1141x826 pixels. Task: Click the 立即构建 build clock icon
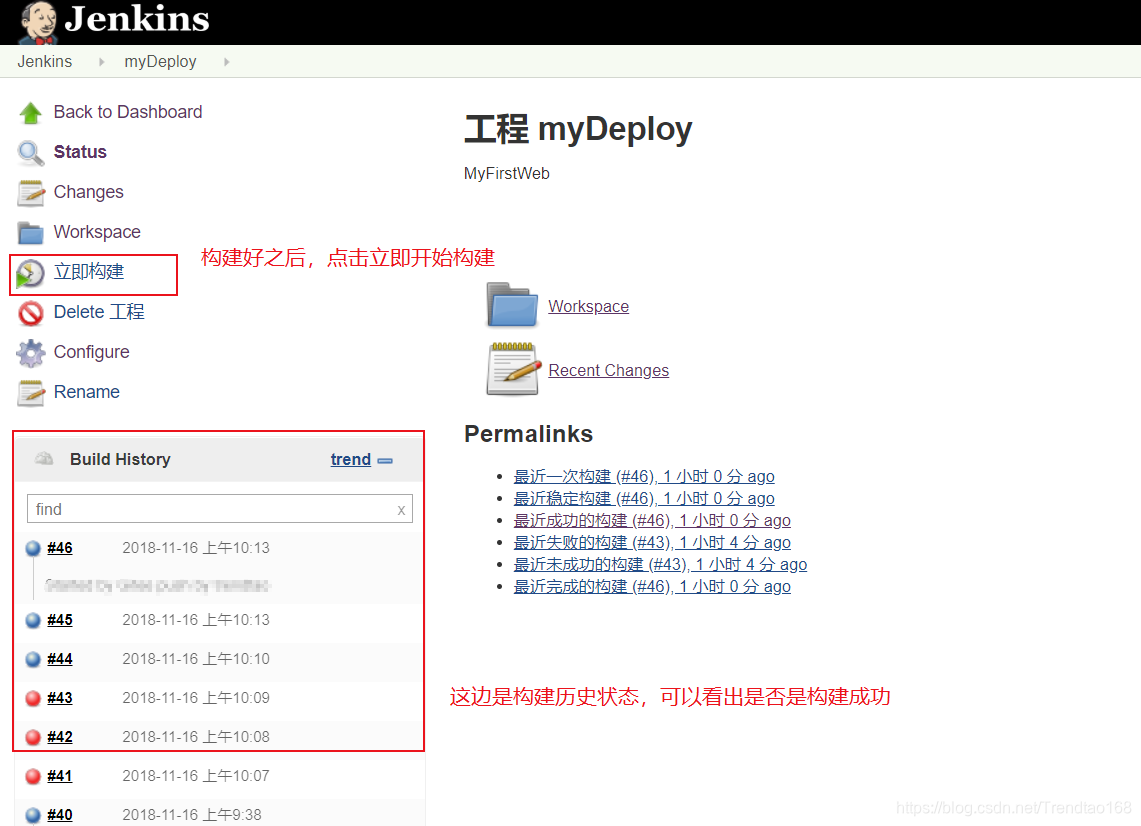tap(31, 274)
